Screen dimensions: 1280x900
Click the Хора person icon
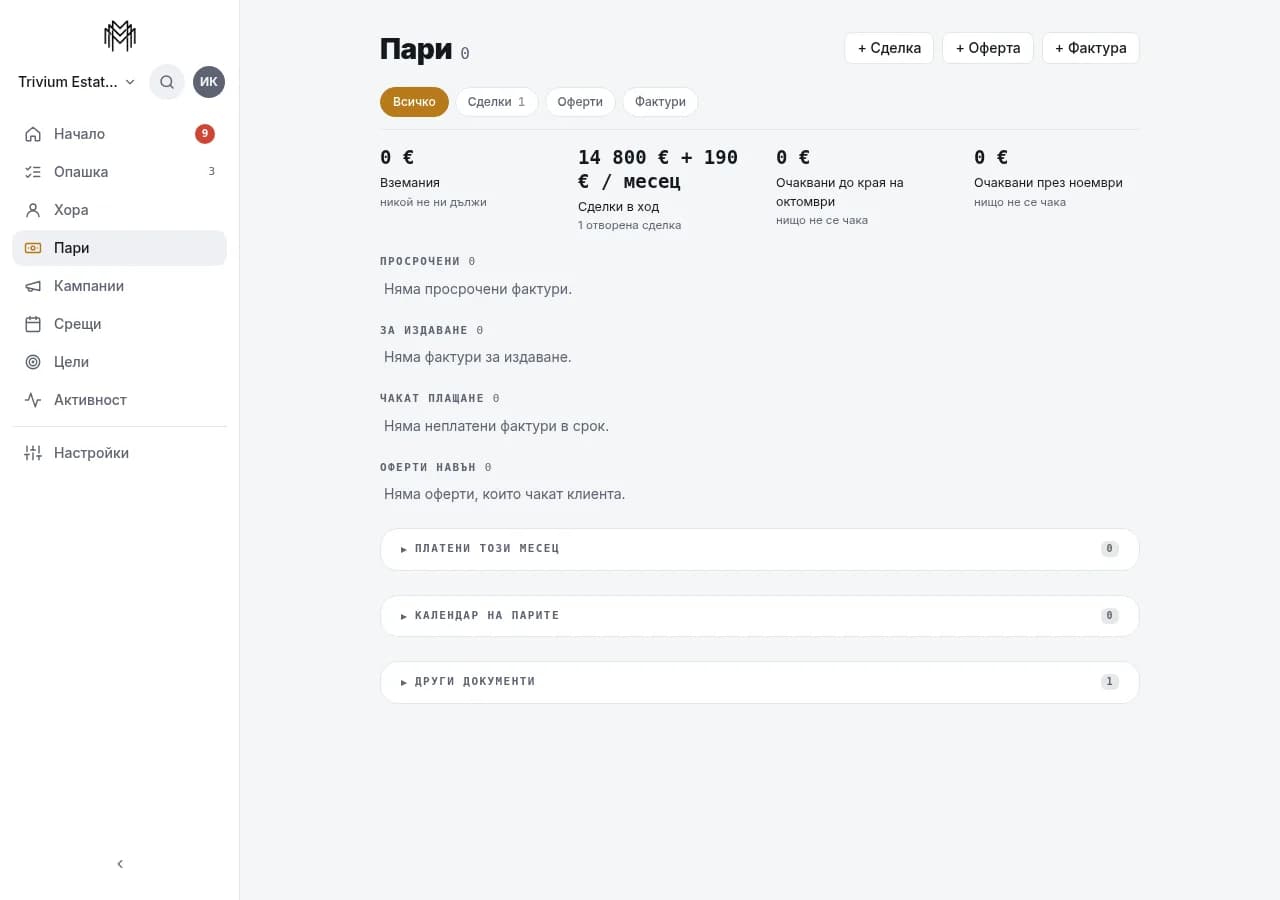[33, 210]
